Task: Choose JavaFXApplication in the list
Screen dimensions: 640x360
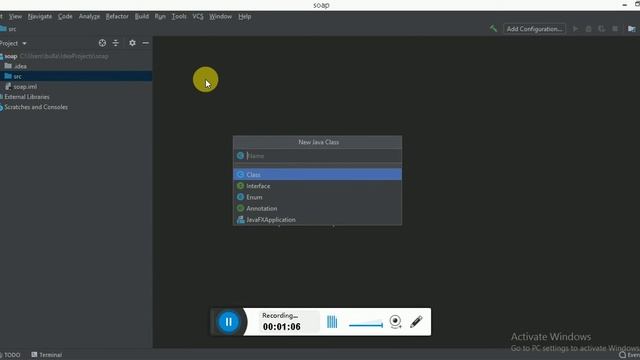Action: point(317,220)
